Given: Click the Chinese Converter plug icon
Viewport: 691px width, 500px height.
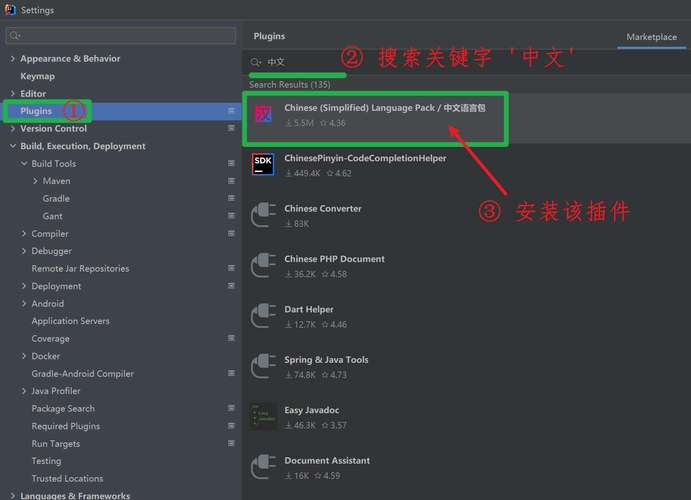Looking at the screenshot, I should point(263,215).
